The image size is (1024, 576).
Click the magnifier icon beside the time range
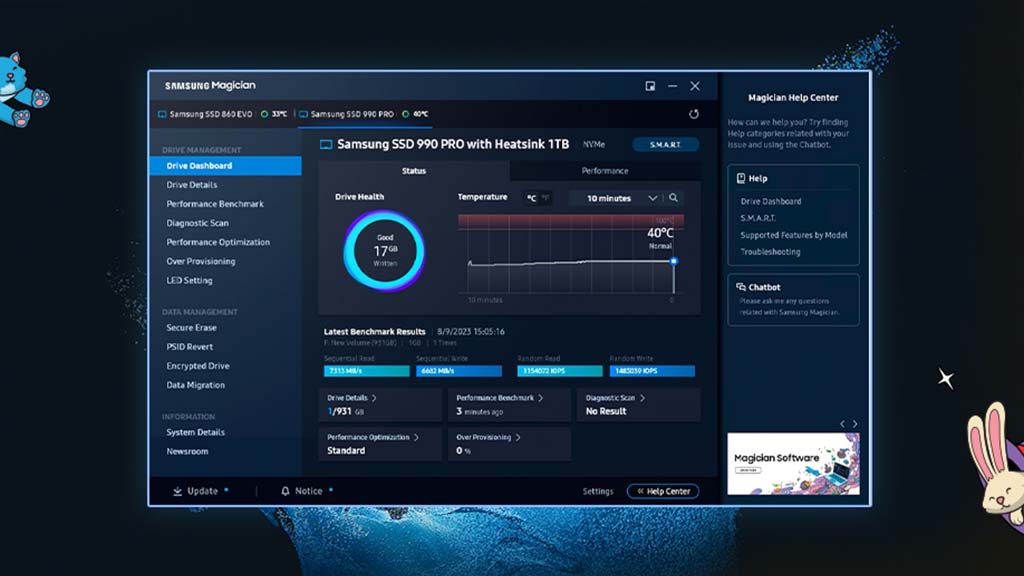click(x=674, y=198)
